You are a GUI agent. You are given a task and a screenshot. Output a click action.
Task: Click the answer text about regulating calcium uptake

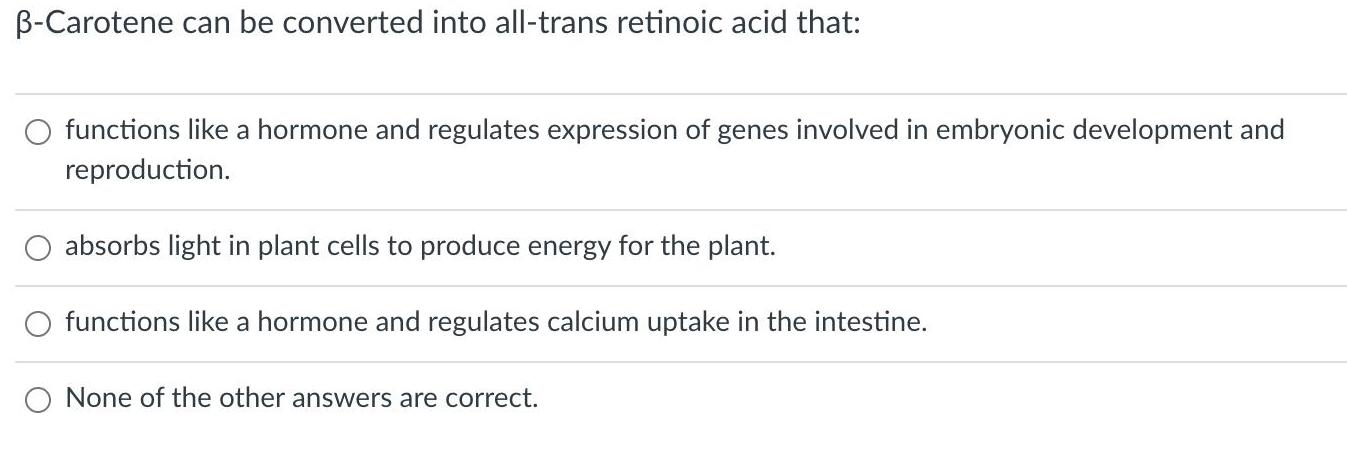[x=496, y=322]
